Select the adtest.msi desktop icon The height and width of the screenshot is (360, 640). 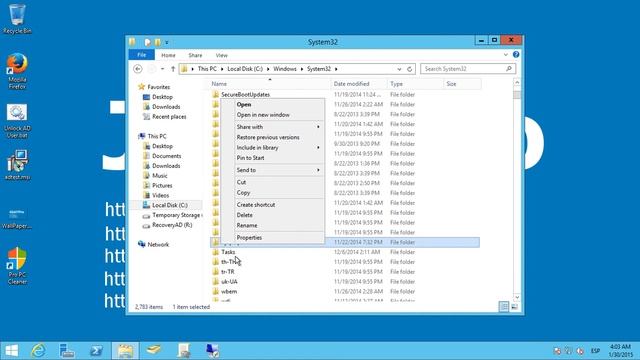[x=17, y=165]
